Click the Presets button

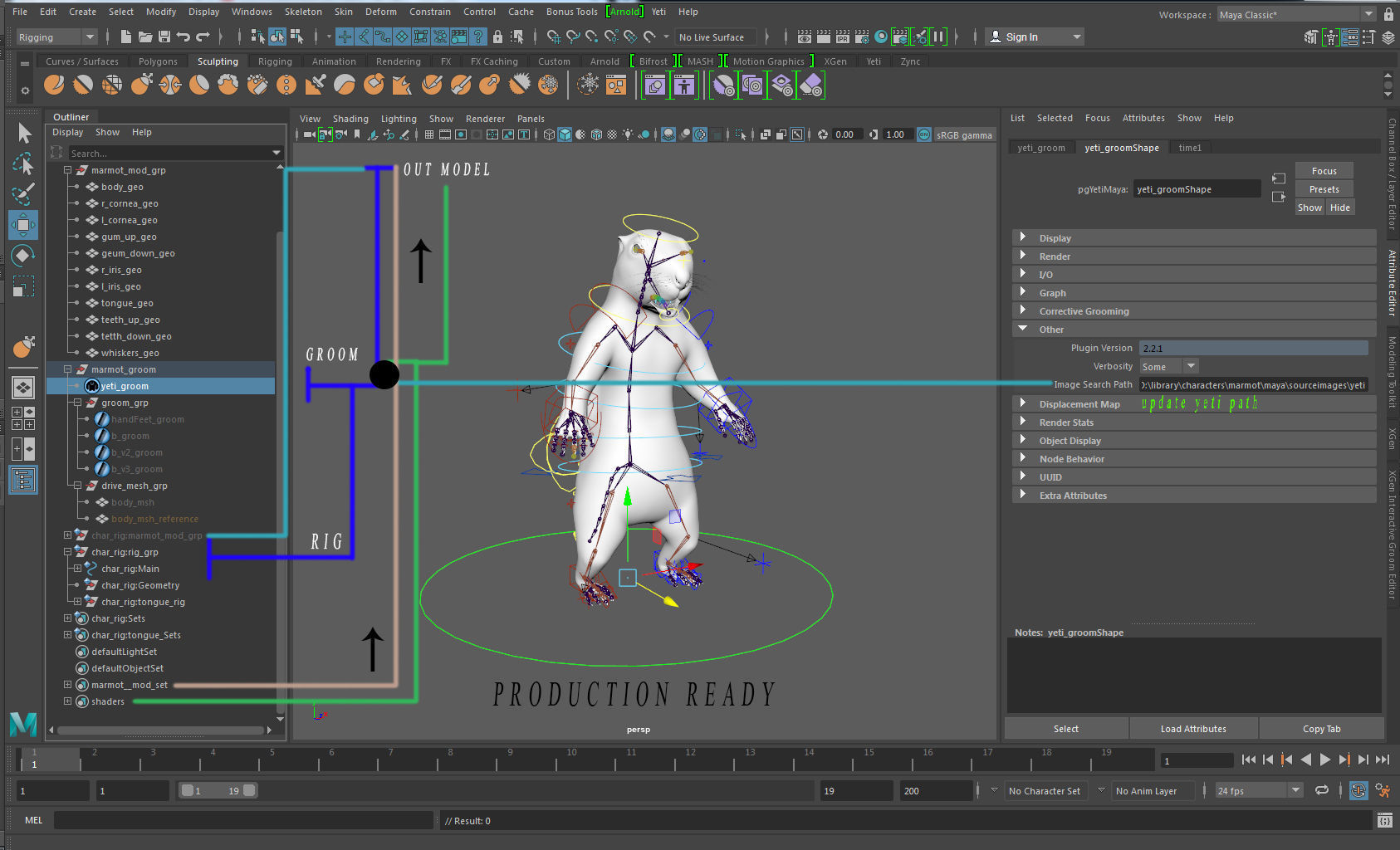coord(1324,188)
